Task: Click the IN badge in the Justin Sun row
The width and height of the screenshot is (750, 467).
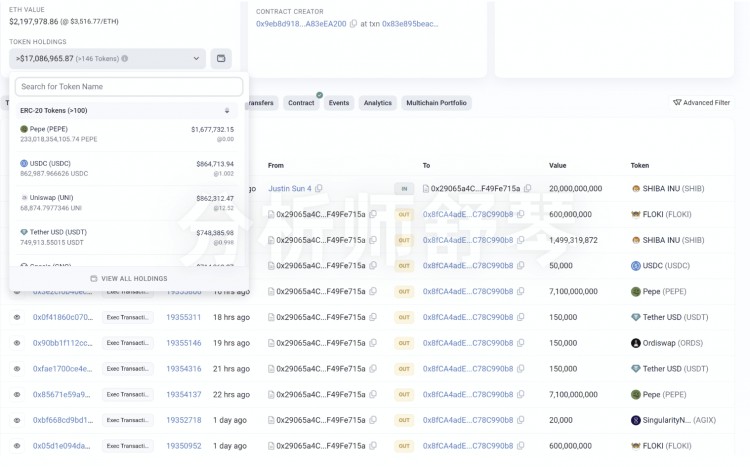Action: click(x=404, y=189)
